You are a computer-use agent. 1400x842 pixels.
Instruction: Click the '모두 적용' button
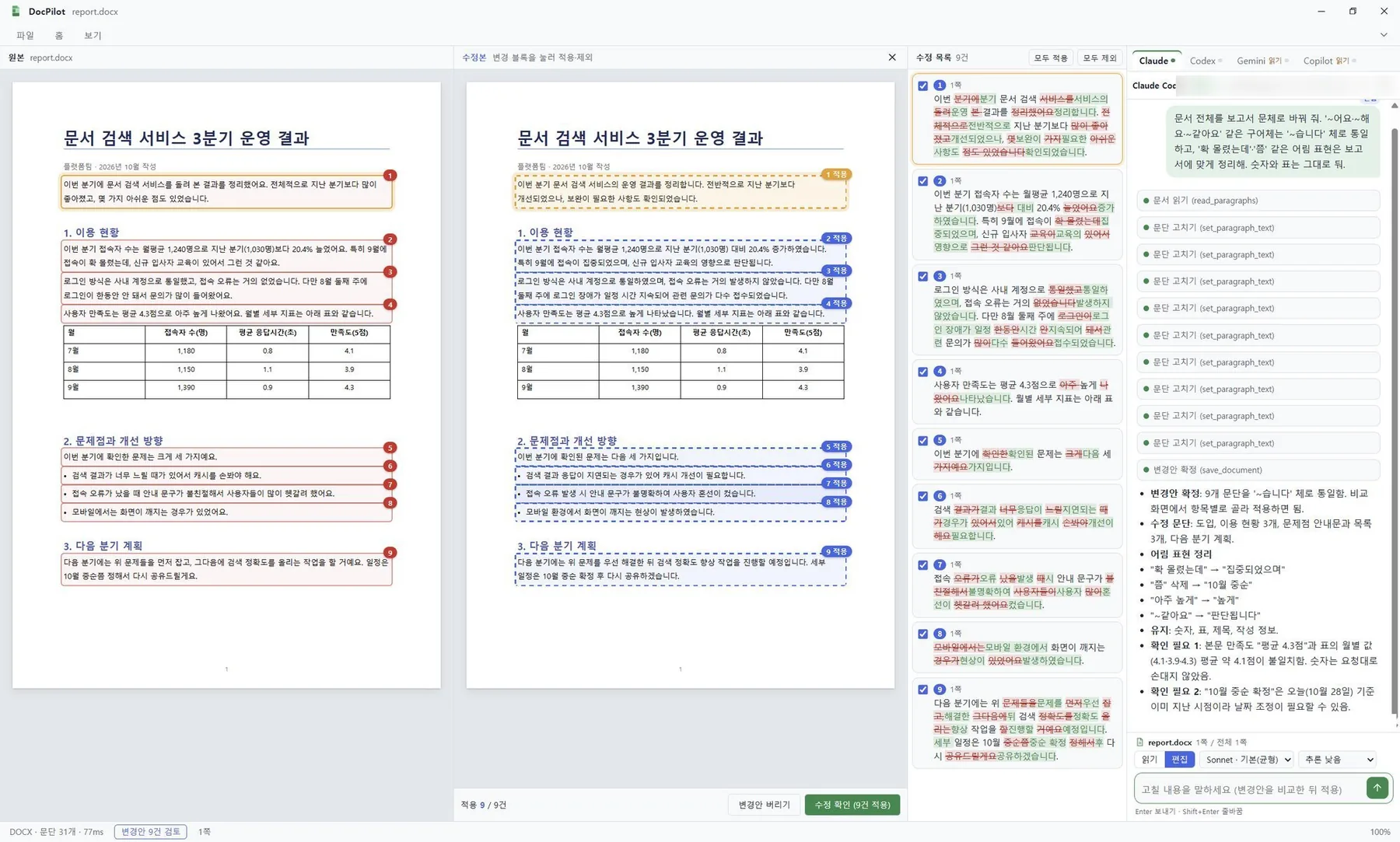1051,58
